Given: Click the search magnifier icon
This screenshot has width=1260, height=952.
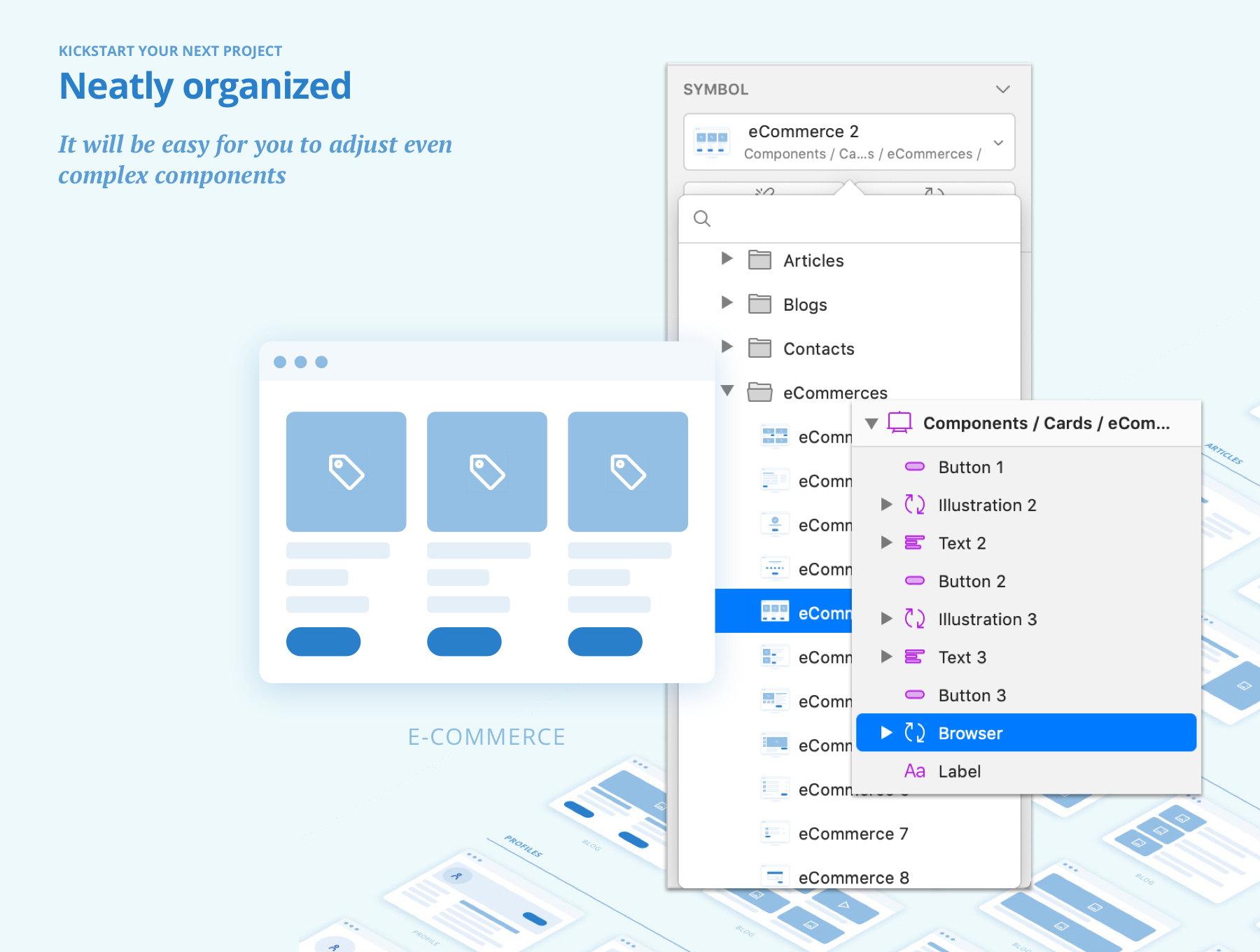Looking at the screenshot, I should coord(702,219).
